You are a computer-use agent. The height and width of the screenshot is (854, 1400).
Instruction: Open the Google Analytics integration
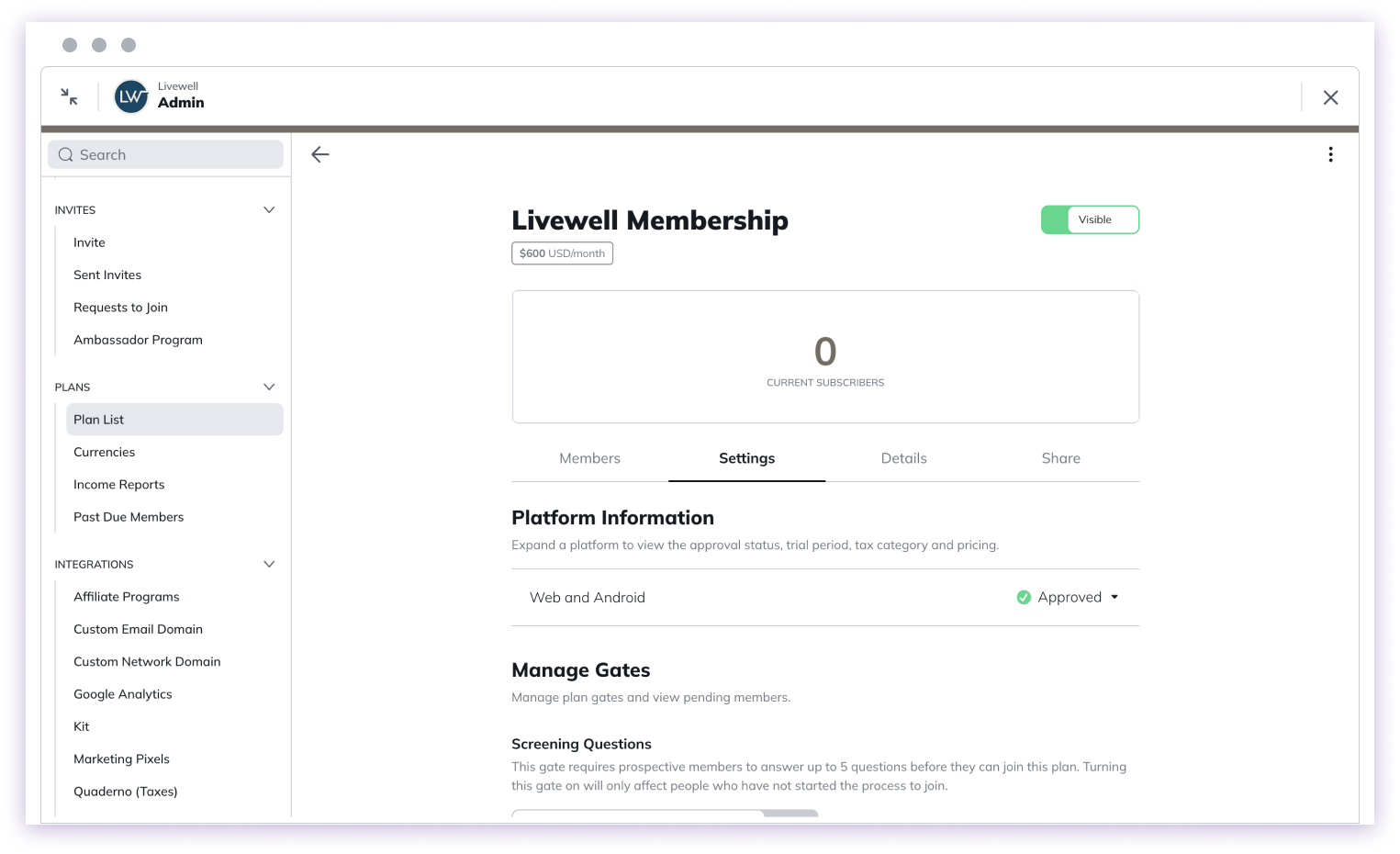pyautogui.click(x=122, y=693)
